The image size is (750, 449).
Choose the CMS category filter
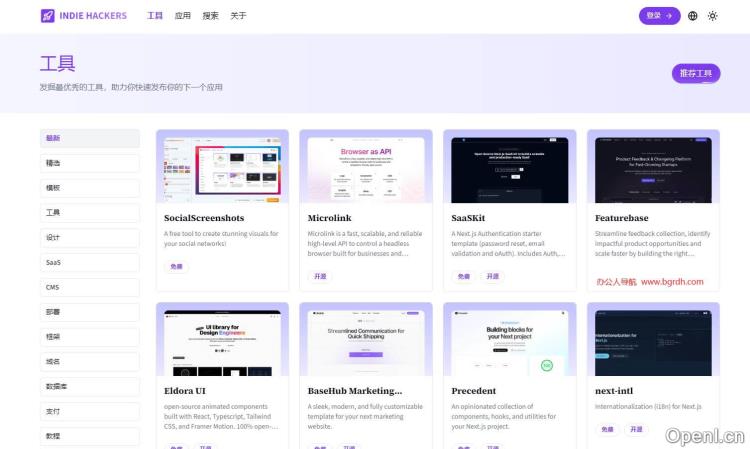(x=89, y=287)
